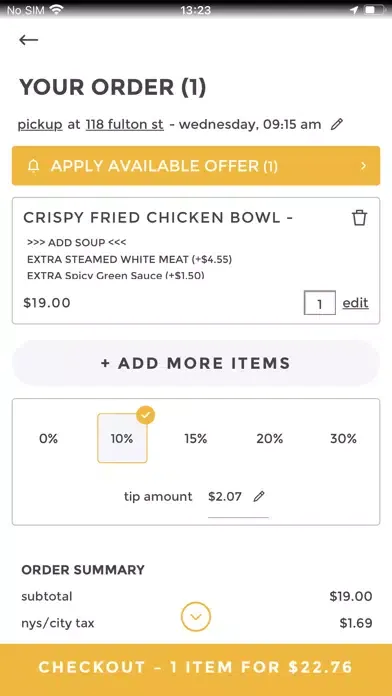Tap Add More Items button
392x696 pixels.
click(196, 363)
